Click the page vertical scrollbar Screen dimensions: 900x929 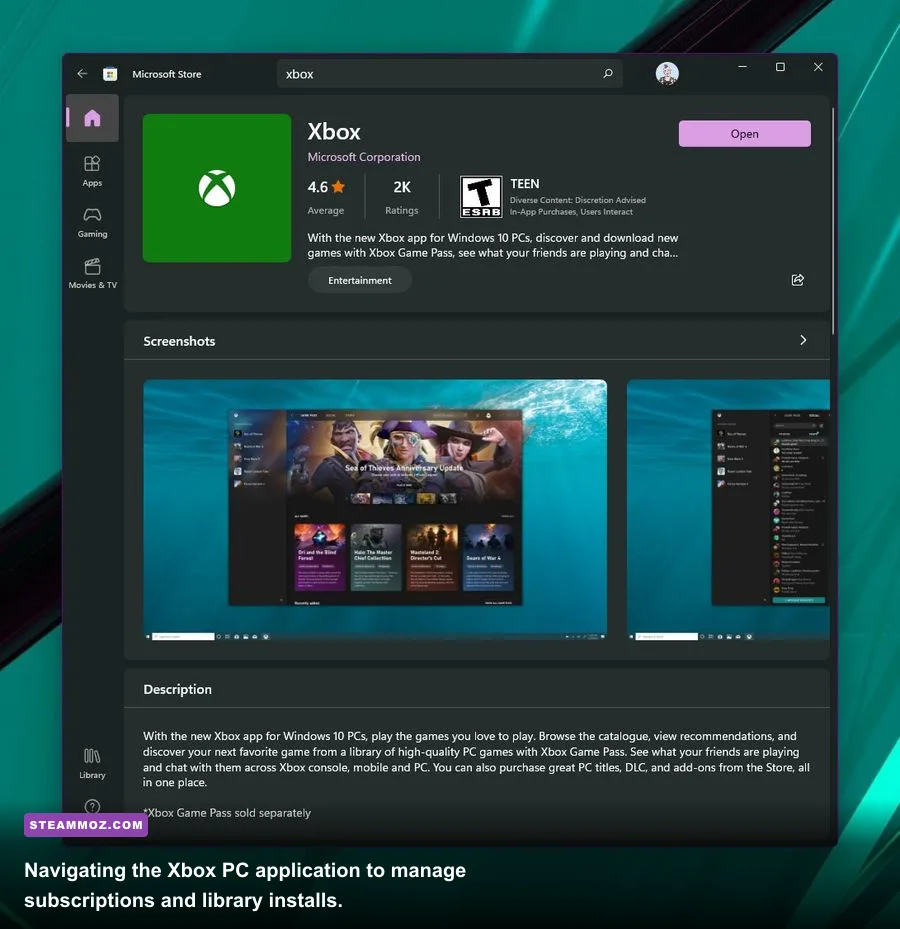tap(833, 220)
